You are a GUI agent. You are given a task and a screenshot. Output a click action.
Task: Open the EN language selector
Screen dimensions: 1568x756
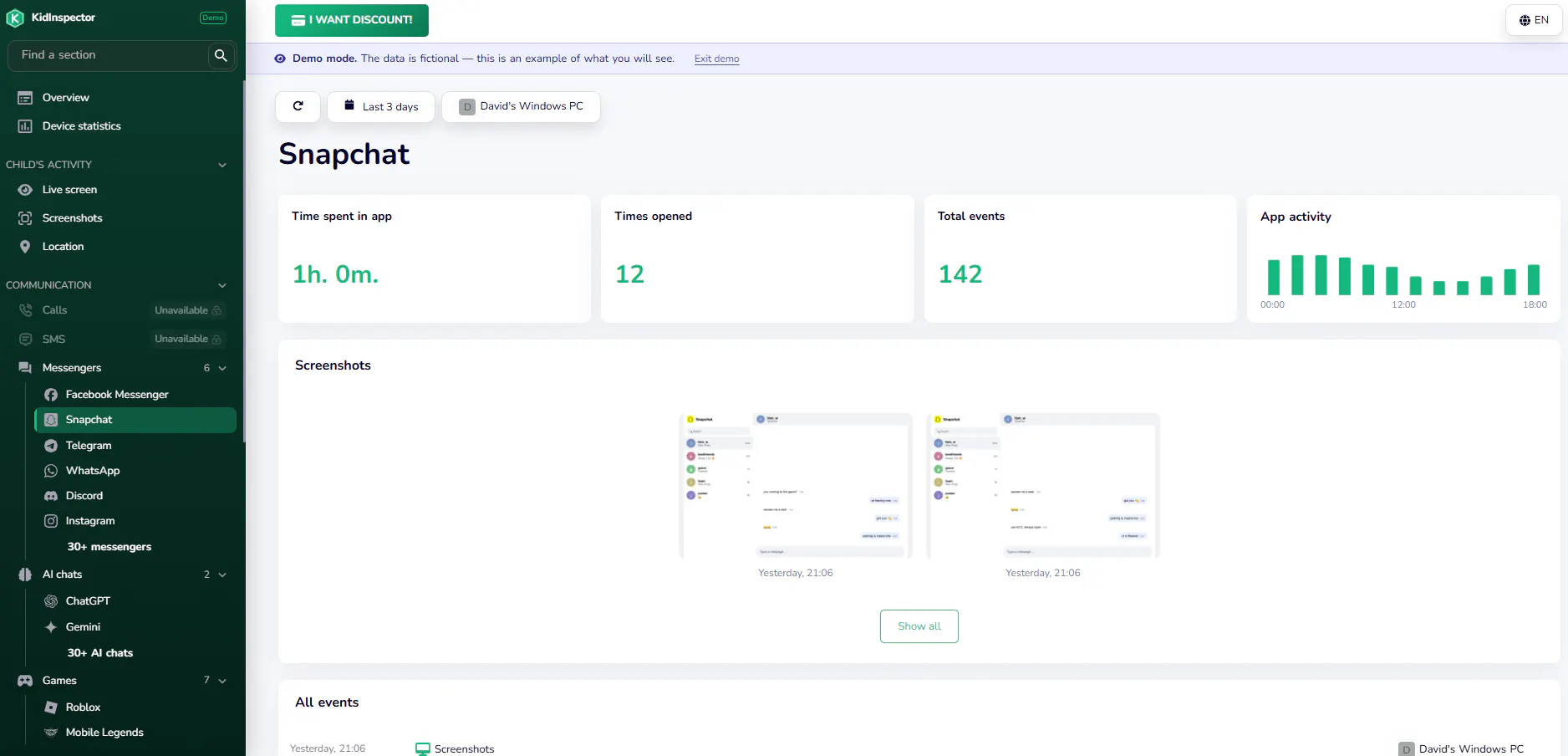click(x=1534, y=20)
